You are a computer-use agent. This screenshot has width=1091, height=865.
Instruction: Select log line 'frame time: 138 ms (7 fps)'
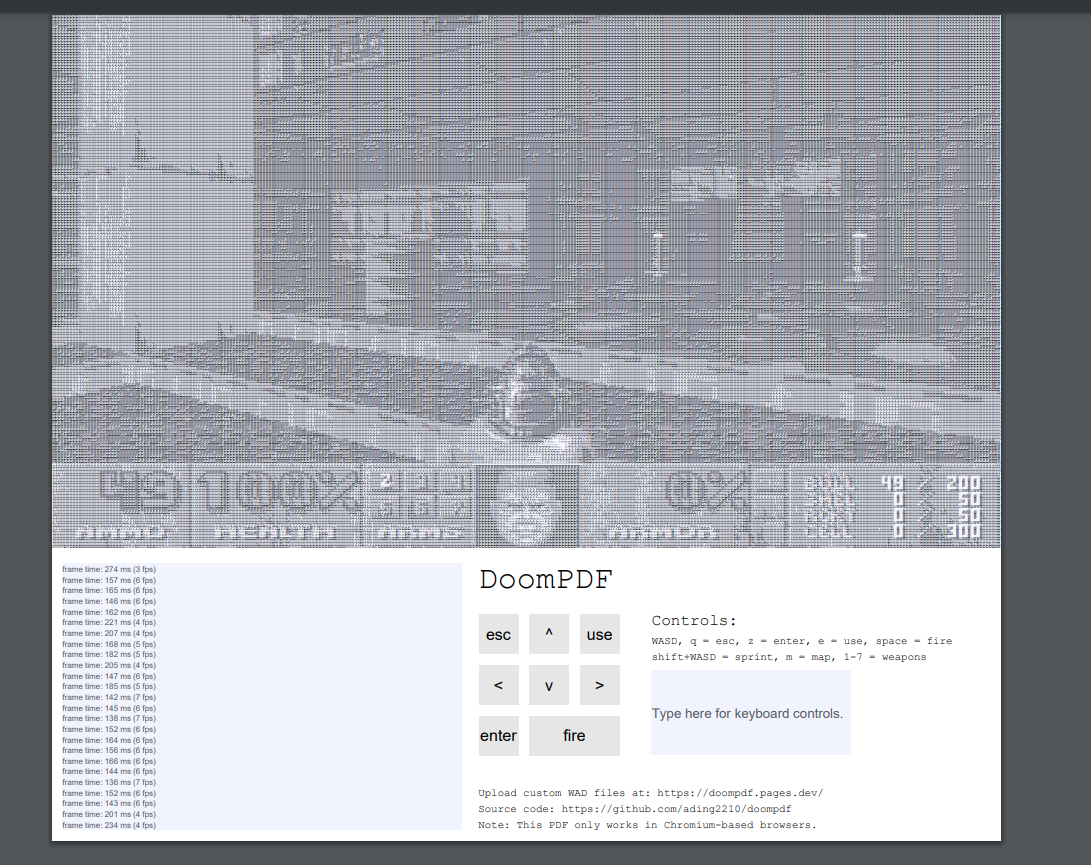point(109,718)
